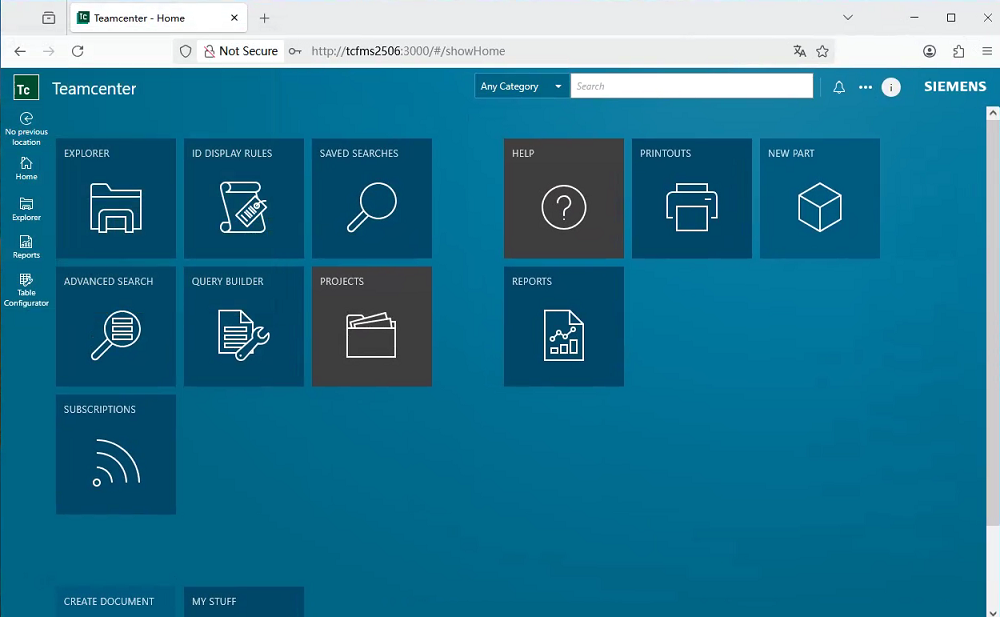Open the Help tile
The image size is (1000, 617).
pyautogui.click(x=564, y=198)
